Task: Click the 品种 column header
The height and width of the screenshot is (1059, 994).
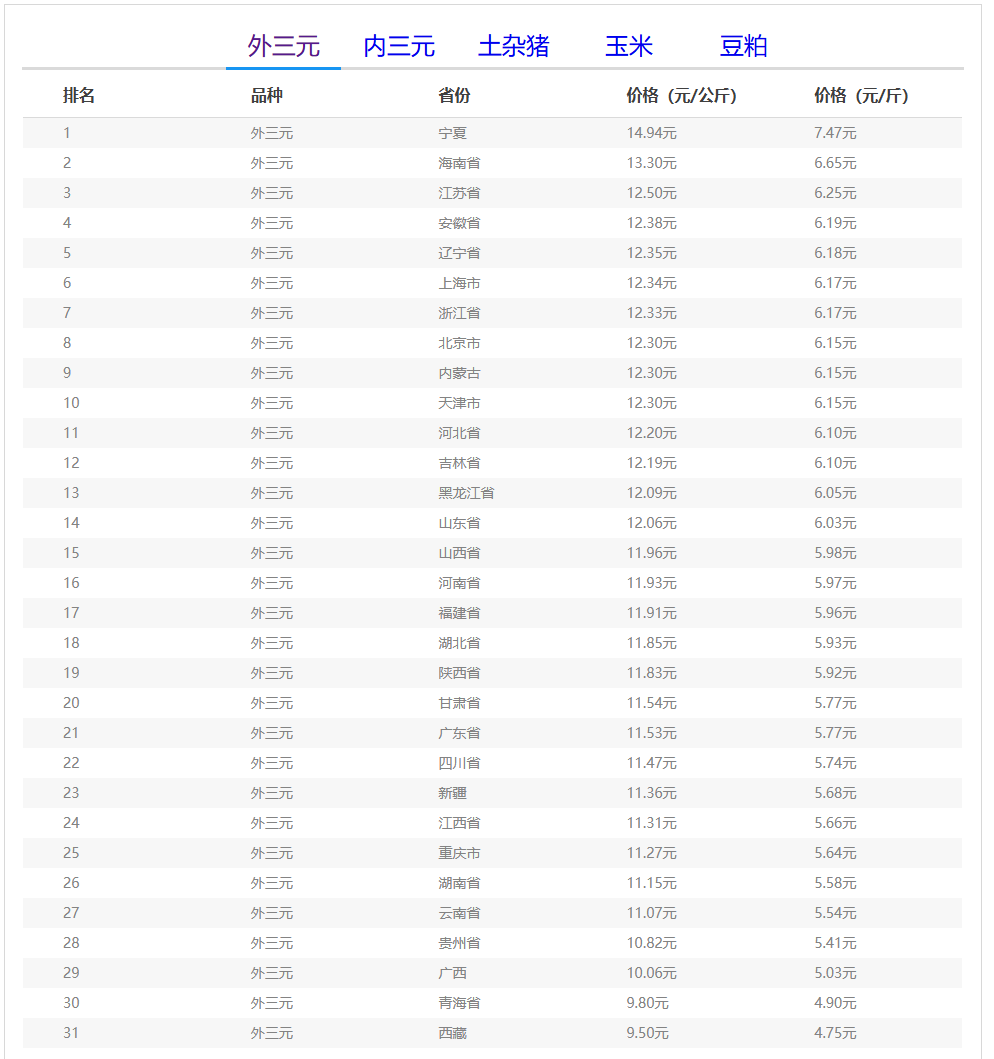Action: (x=267, y=96)
